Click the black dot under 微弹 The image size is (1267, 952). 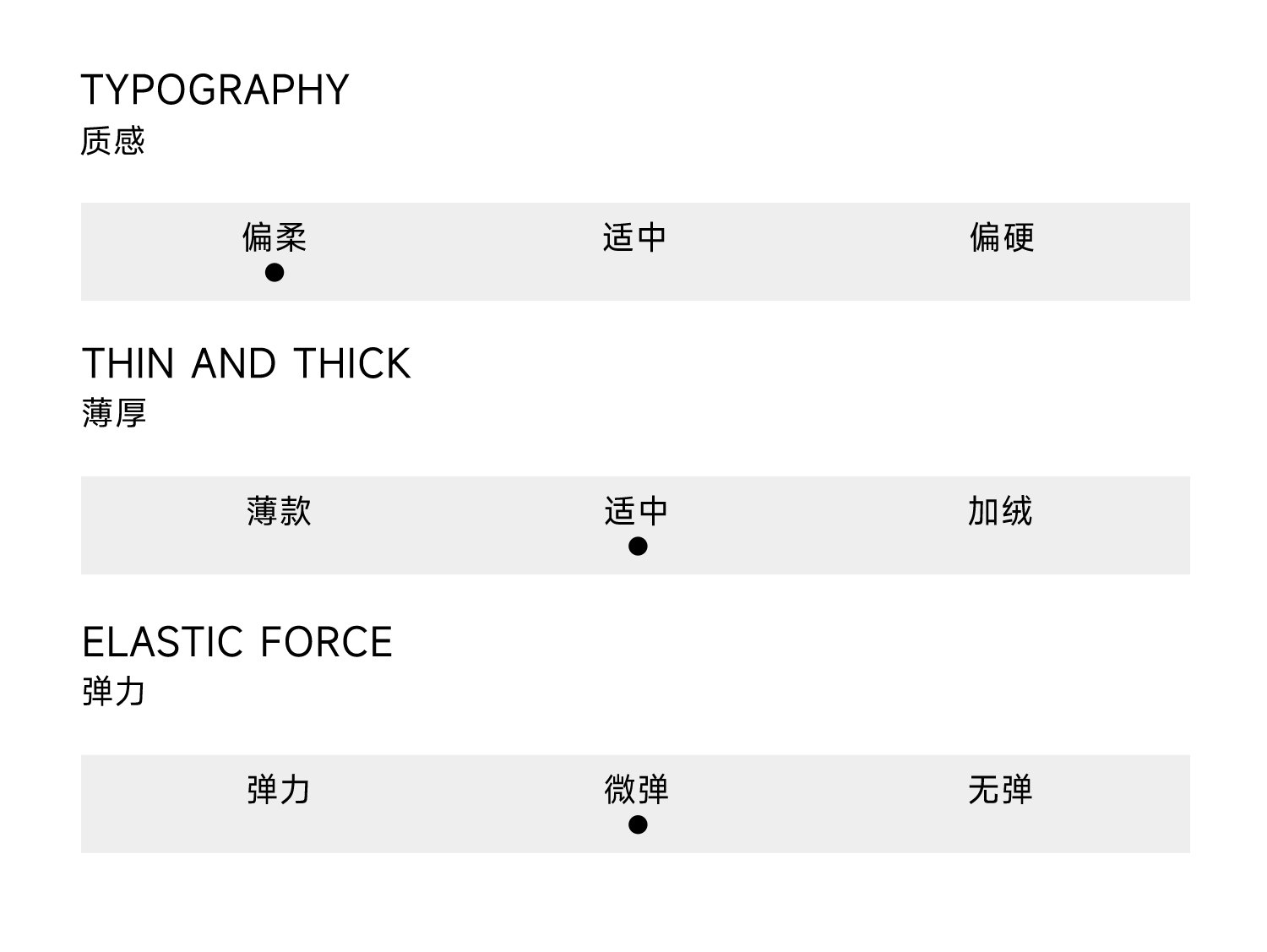(x=638, y=824)
